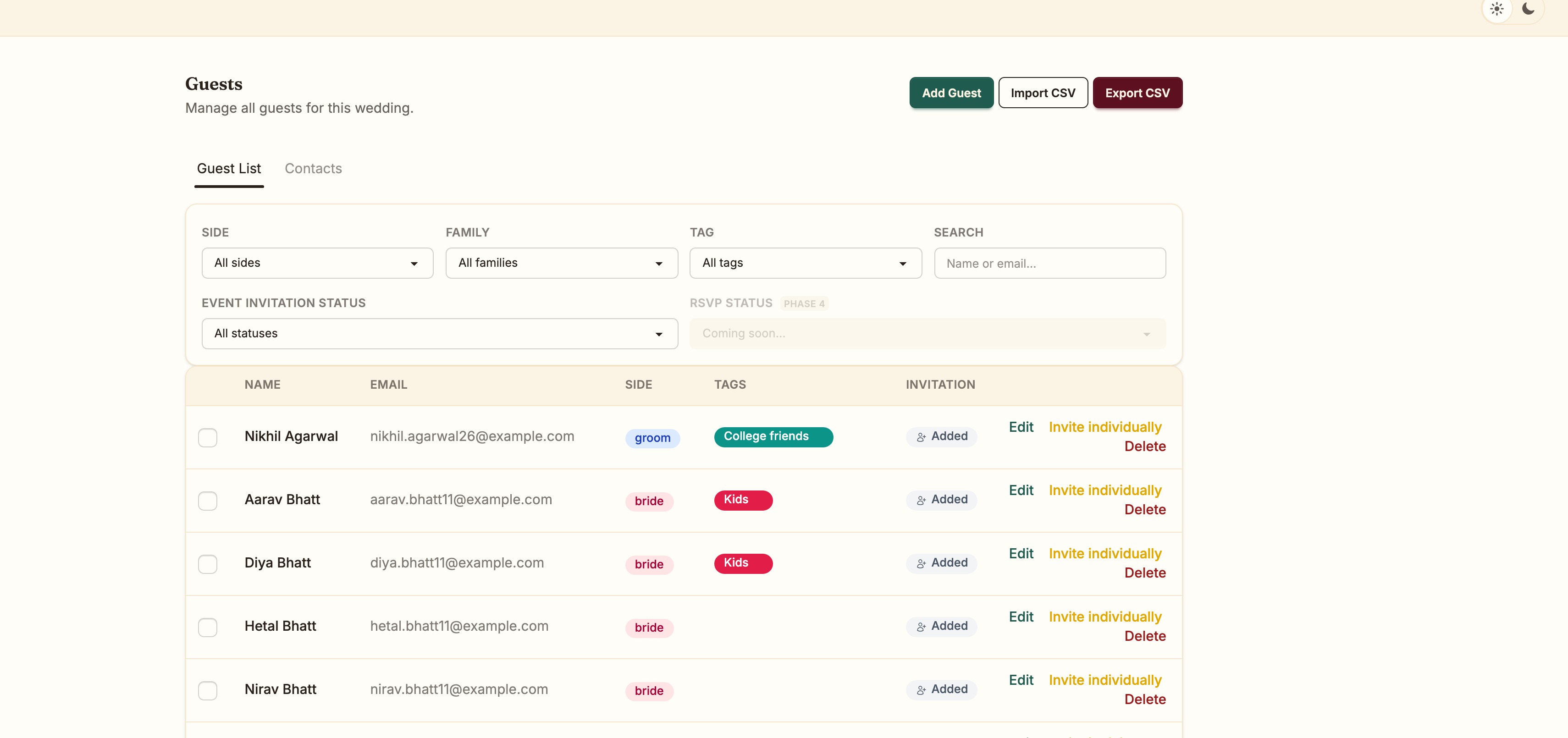Click the Added badge for Nikhil Agarwal
Image resolution: width=1568 pixels, height=738 pixels.
point(941,436)
